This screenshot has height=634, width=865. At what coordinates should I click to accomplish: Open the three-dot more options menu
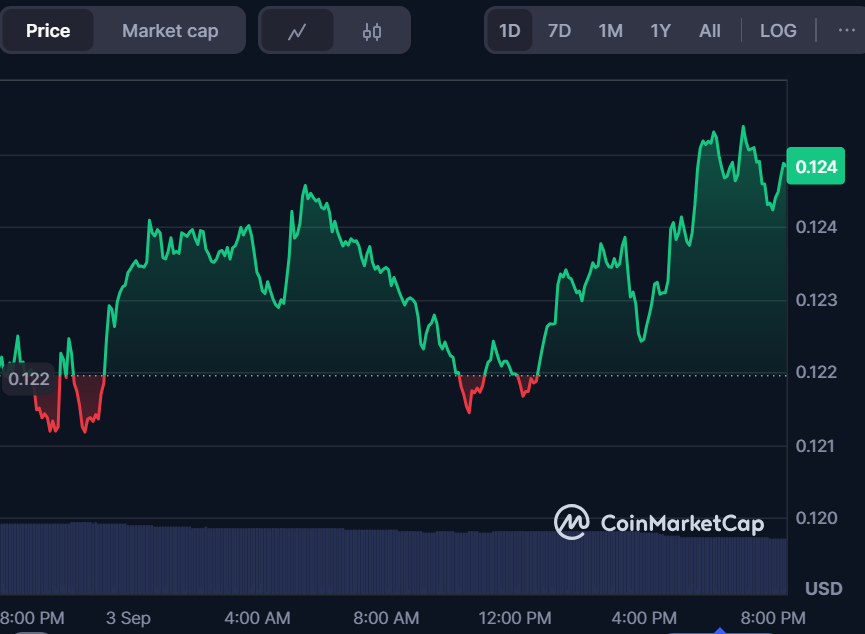click(846, 30)
